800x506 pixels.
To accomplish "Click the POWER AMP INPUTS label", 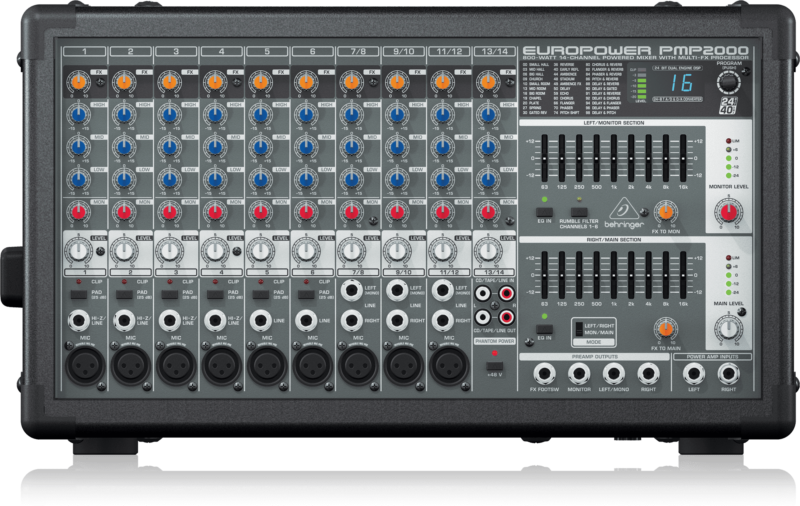I will tap(712, 357).
